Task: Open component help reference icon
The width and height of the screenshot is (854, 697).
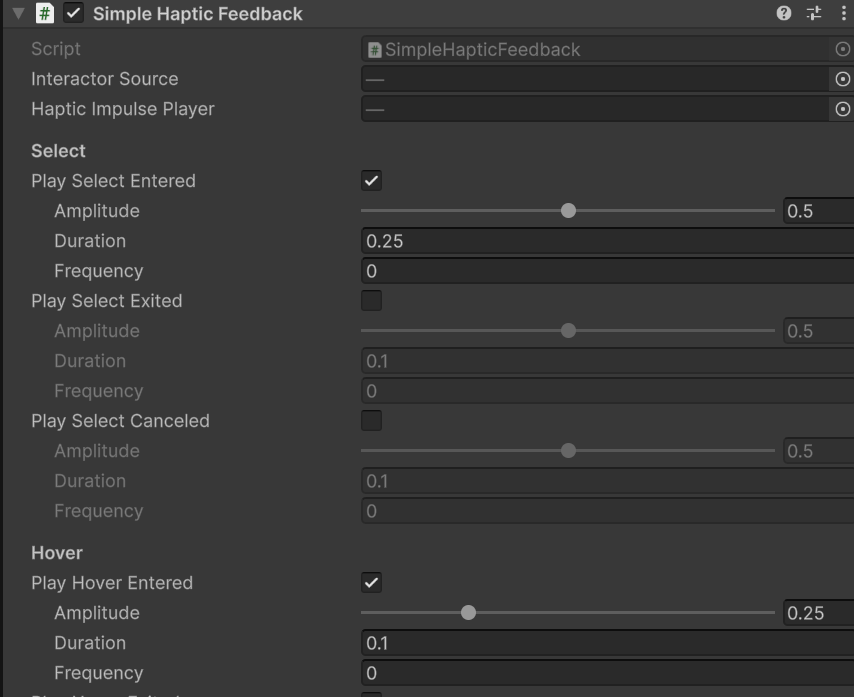Action: [x=784, y=14]
